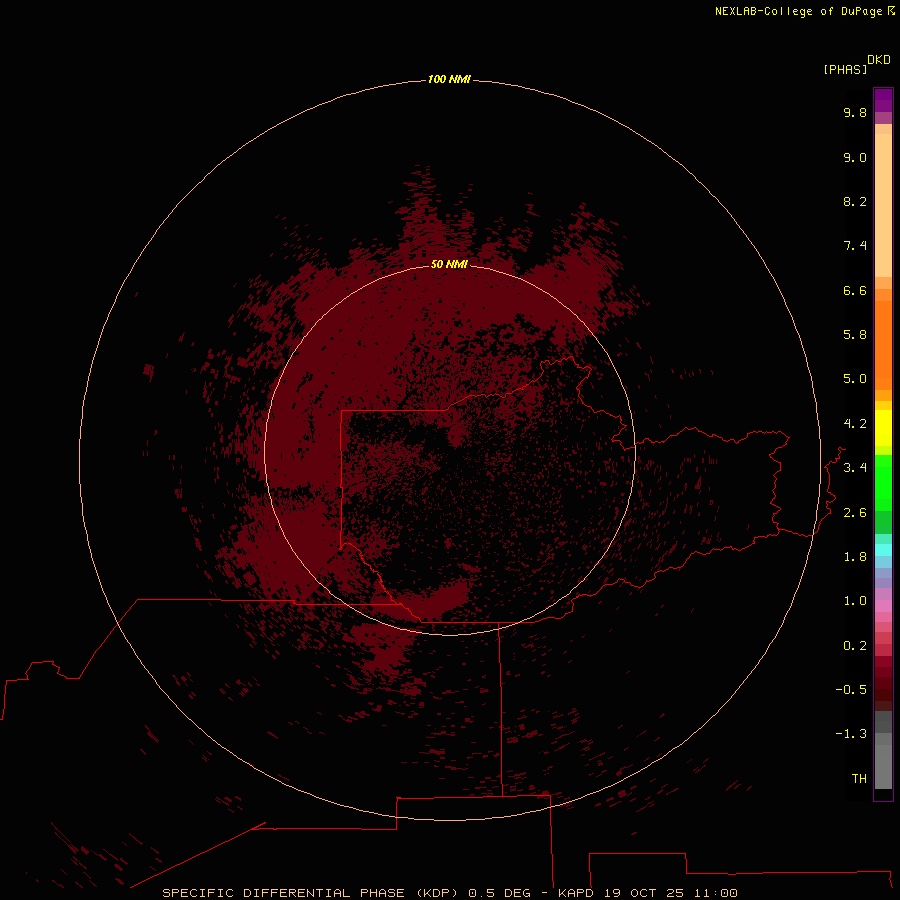Image resolution: width=900 pixels, height=900 pixels.
Task: Click the yellow segment of the color bar
Action: point(883,428)
